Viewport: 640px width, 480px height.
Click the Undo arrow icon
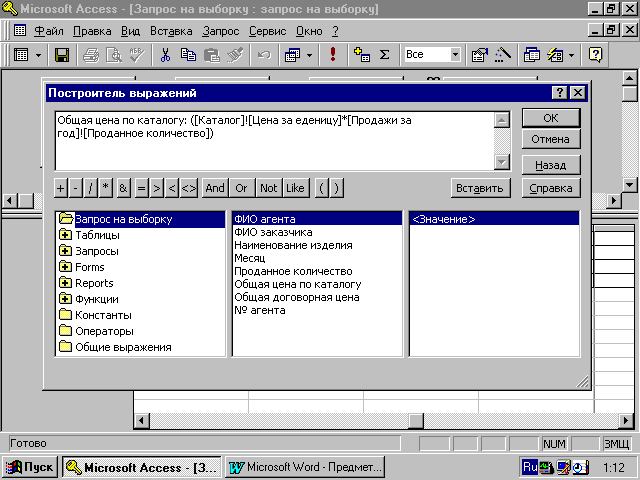(x=264, y=55)
